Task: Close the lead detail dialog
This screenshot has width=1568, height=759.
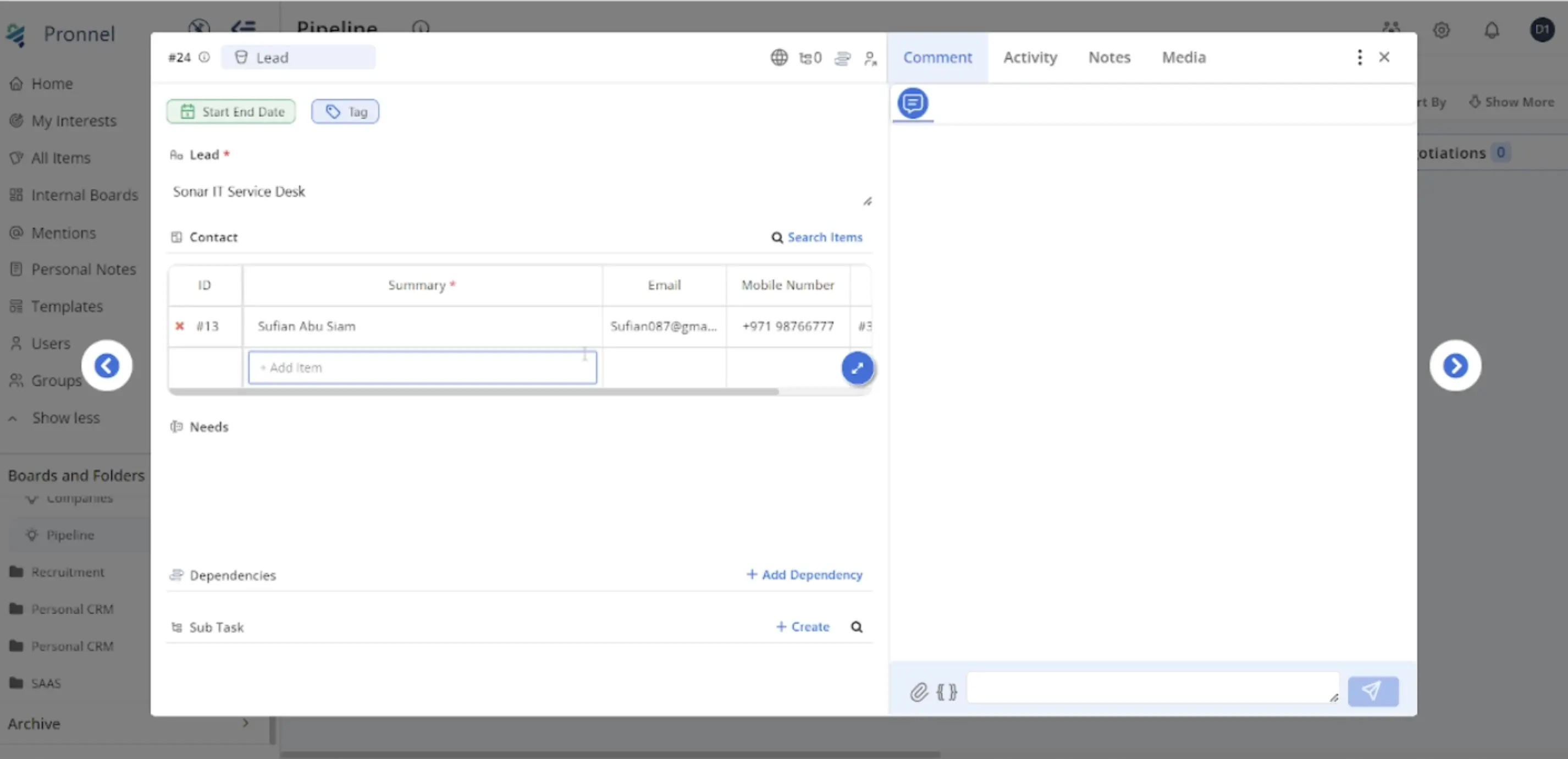Action: 1384,57
